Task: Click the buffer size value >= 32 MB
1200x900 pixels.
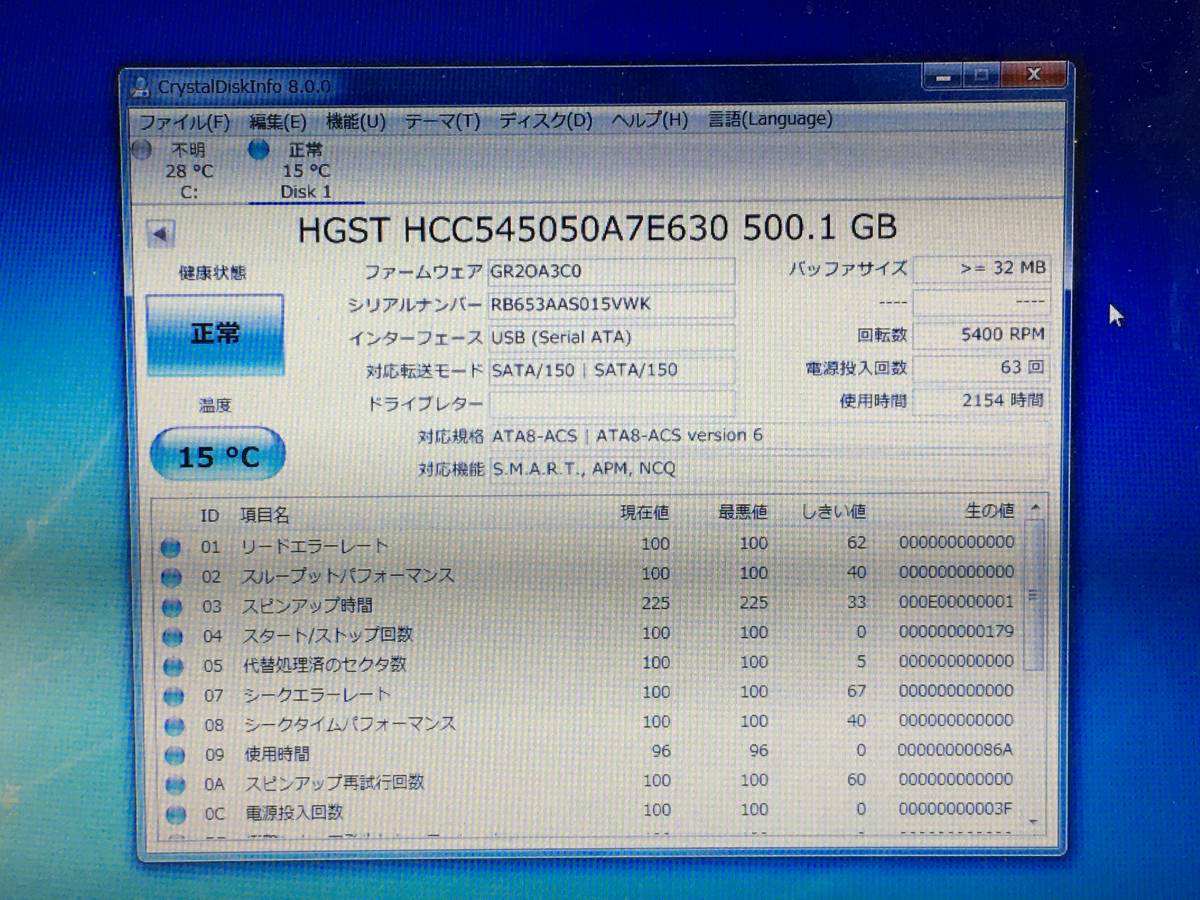Action: (x=981, y=268)
